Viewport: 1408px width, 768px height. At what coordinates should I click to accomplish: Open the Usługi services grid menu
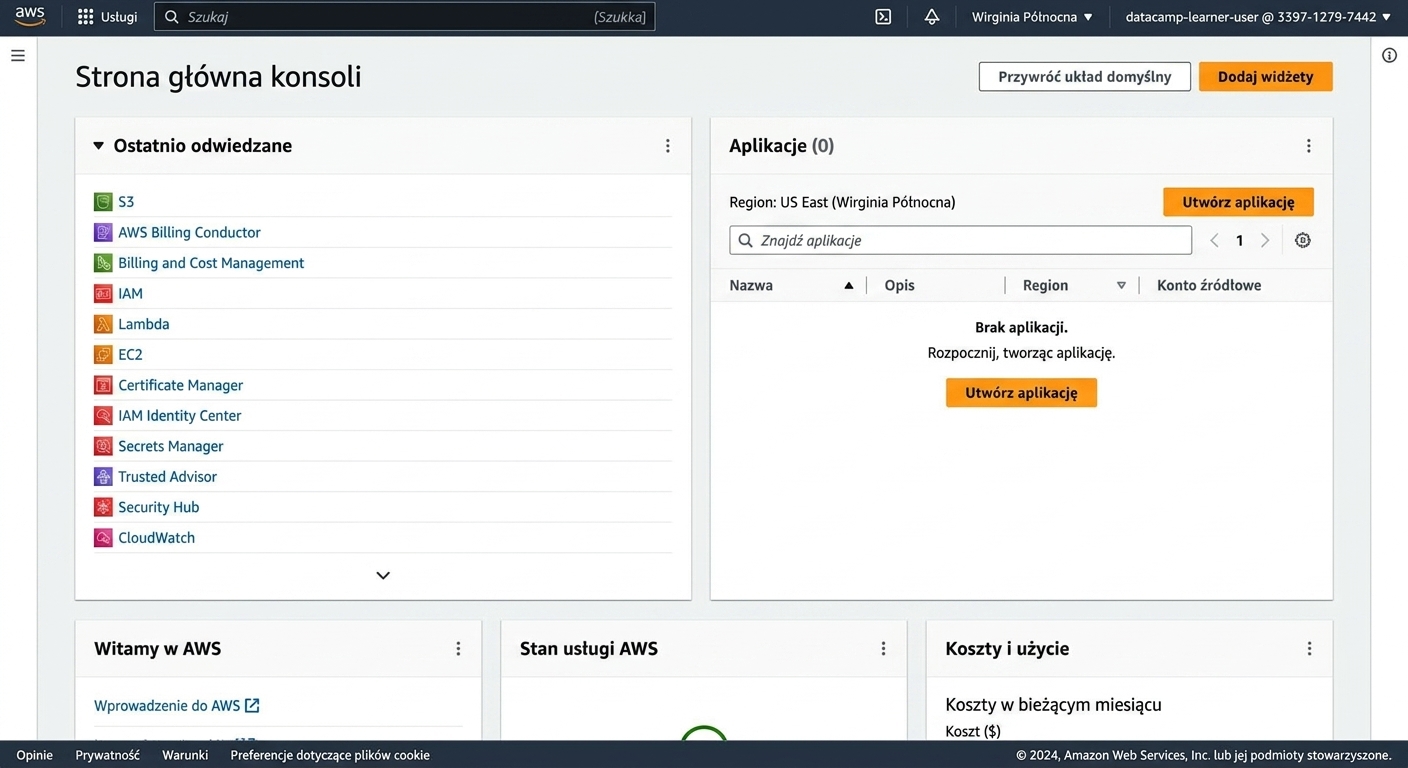point(86,17)
